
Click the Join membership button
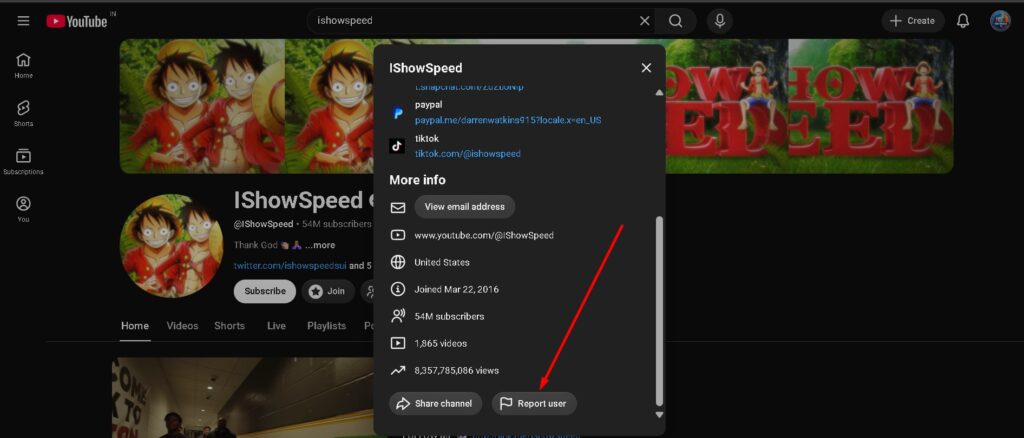click(328, 291)
